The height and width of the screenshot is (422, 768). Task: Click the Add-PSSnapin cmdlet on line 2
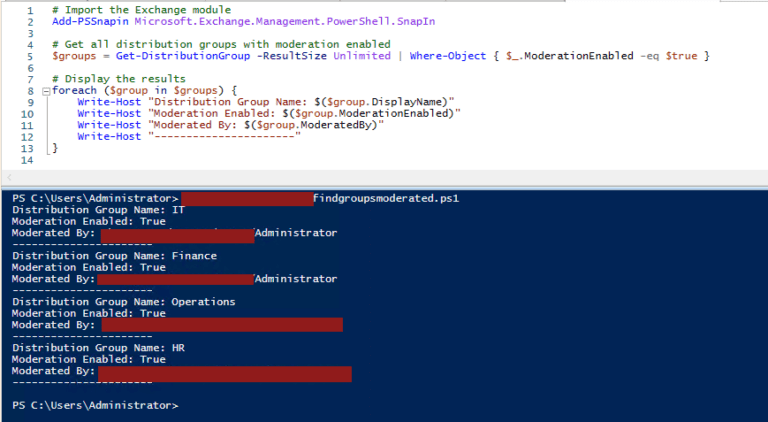pyautogui.click(x=90, y=22)
